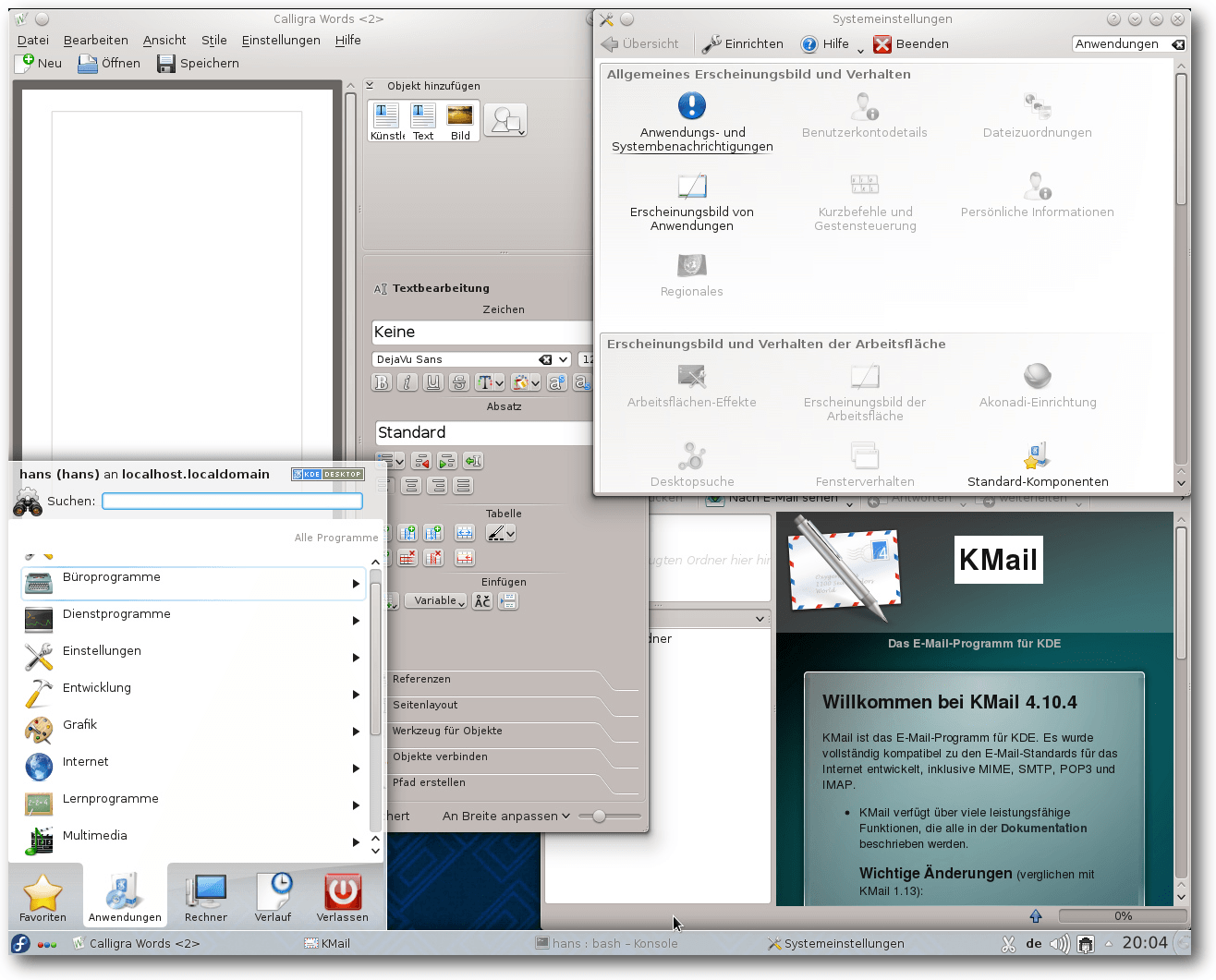Open An Breite anpassen zoom dropdown
The image size is (1216, 980).
coord(506,817)
